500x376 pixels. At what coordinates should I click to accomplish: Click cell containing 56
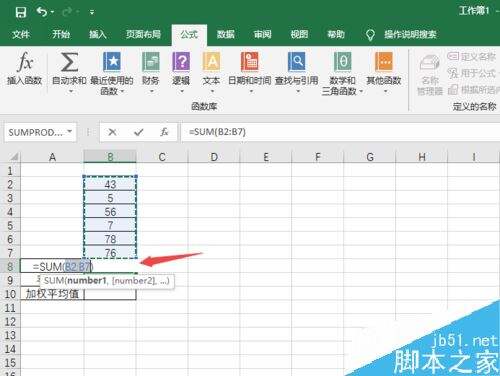point(110,212)
